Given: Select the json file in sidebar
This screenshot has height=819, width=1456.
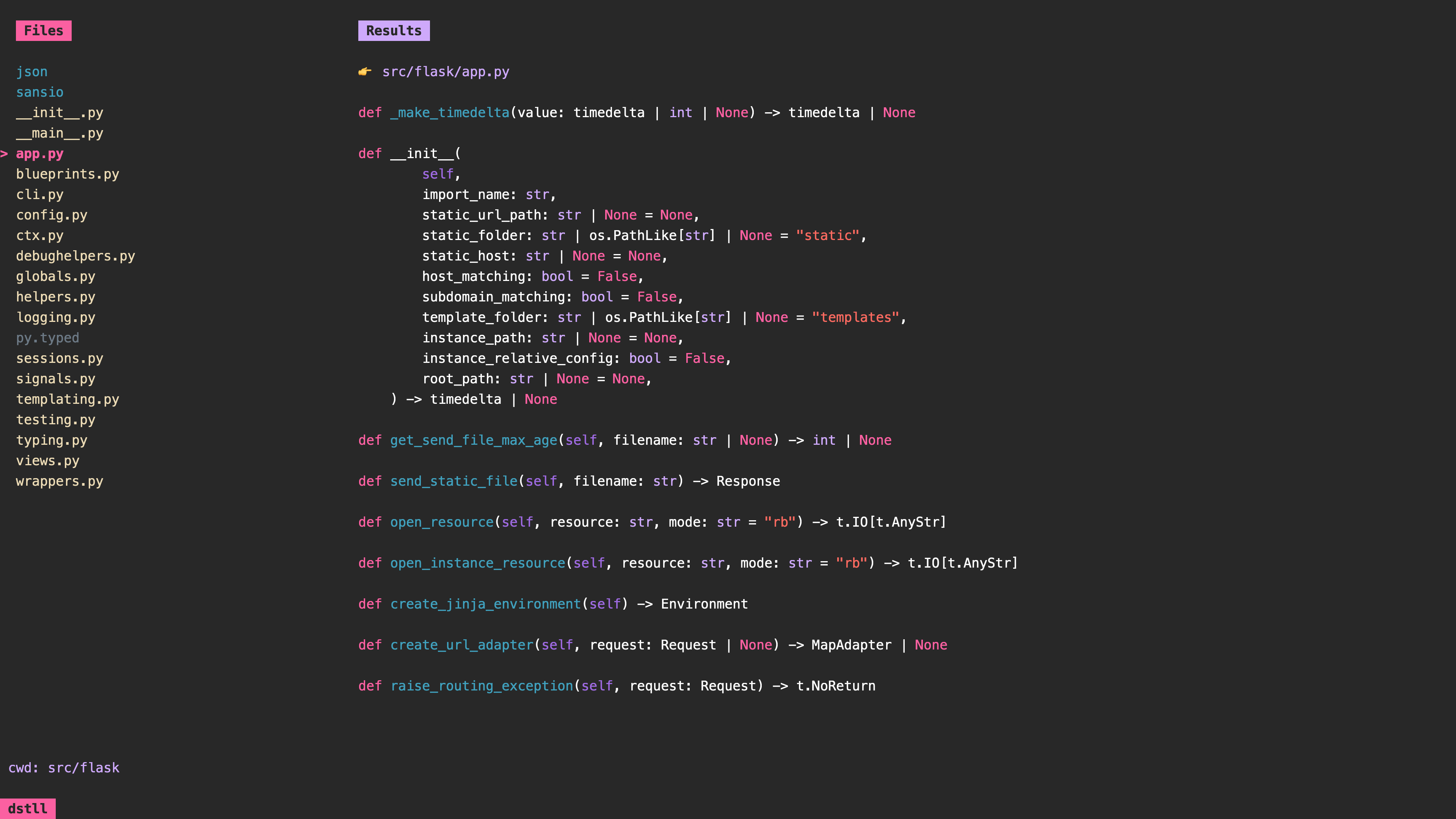Looking at the screenshot, I should point(31,71).
